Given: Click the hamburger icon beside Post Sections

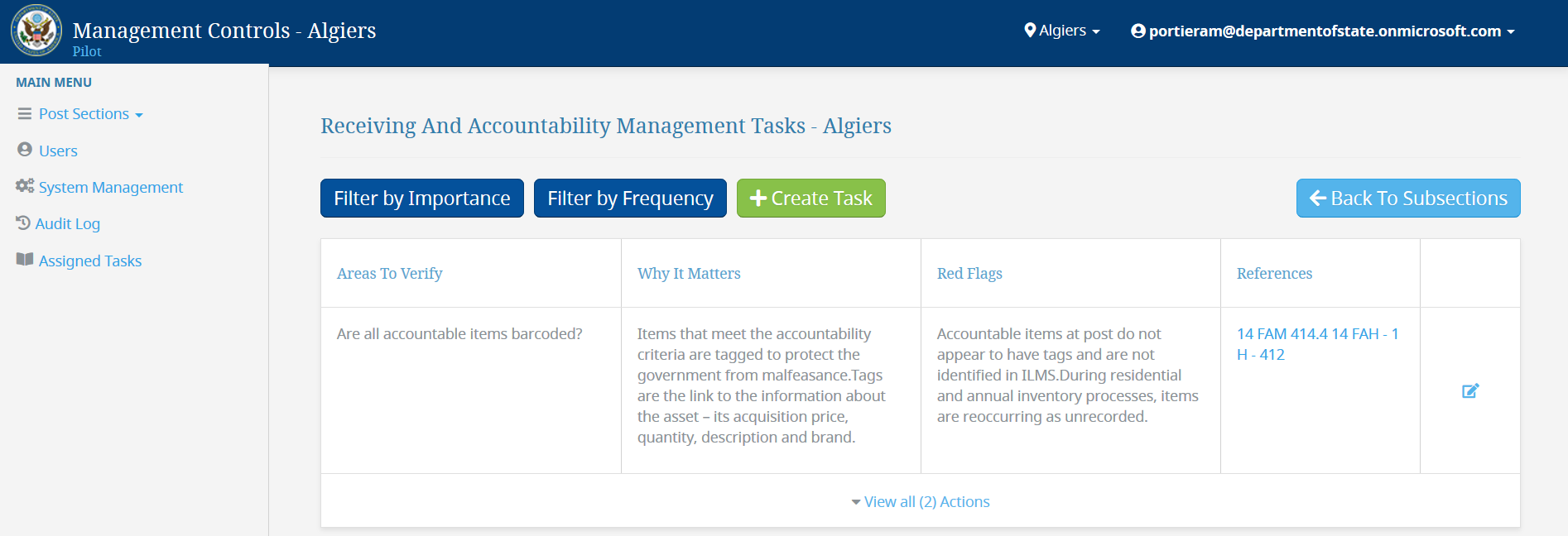Looking at the screenshot, I should [x=25, y=113].
